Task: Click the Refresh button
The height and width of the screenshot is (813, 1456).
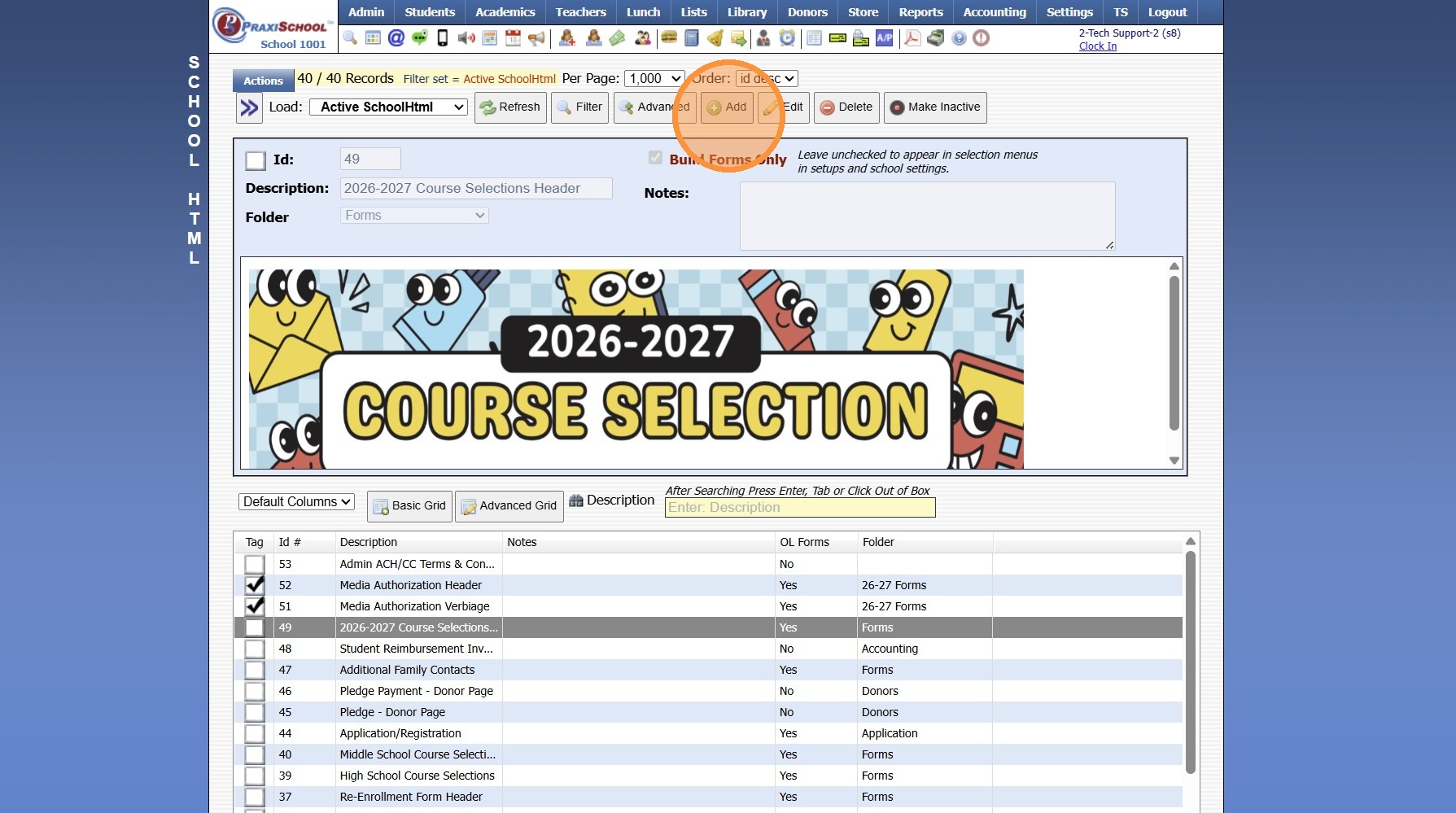Action: point(510,107)
